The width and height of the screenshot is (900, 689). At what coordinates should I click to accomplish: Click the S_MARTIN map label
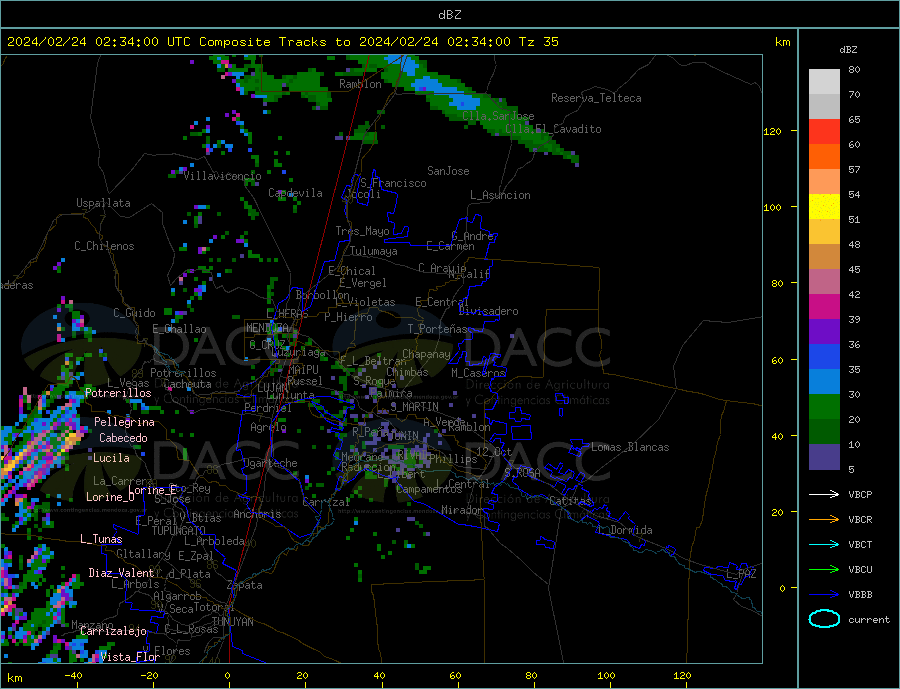point(414,407)
